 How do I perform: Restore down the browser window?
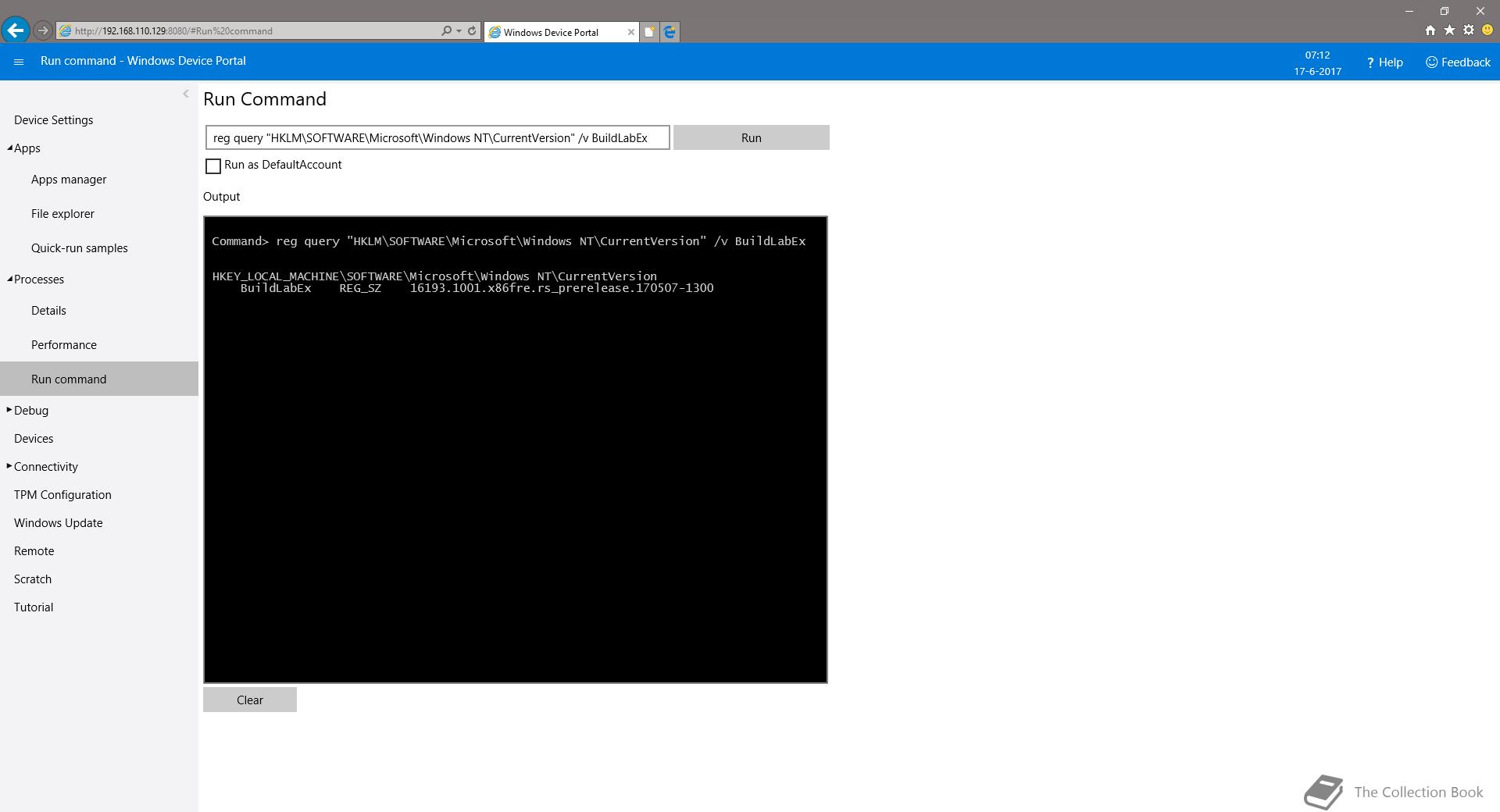tap(1445, 11)
